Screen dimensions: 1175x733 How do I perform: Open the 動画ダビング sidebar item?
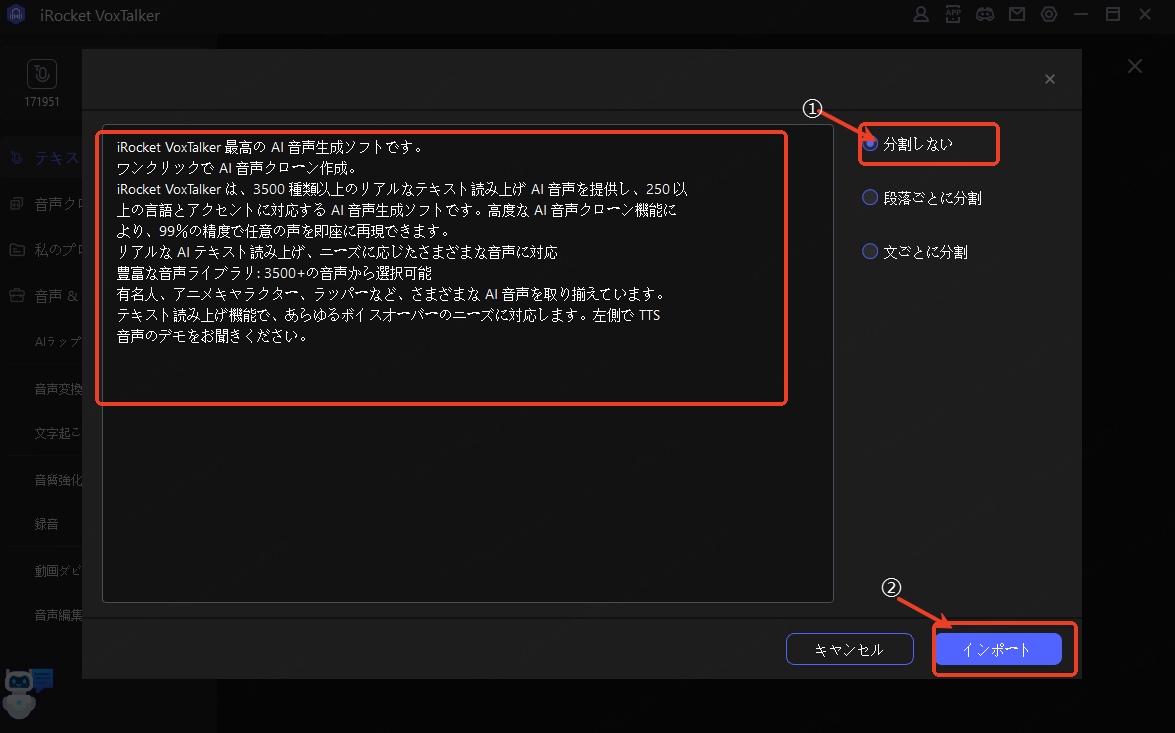pyautogui.click(x=58, y=570)
